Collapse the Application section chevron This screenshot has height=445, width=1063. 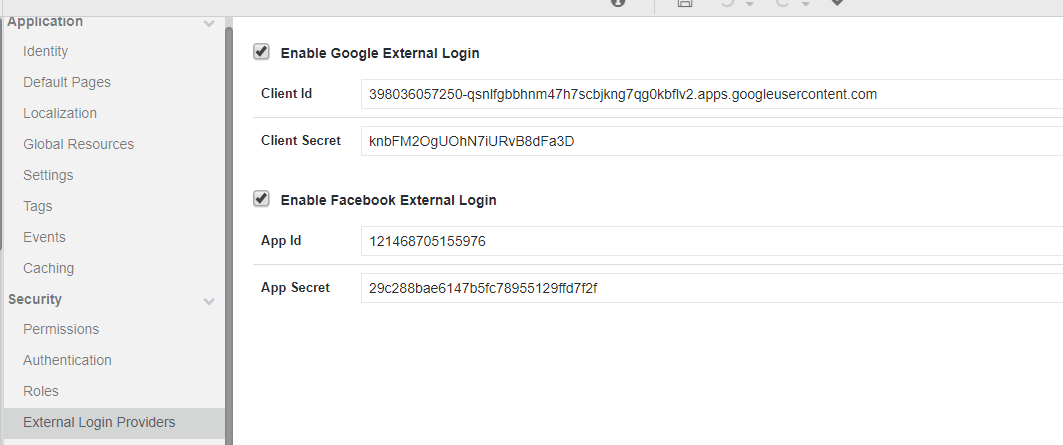coord(209,24)
